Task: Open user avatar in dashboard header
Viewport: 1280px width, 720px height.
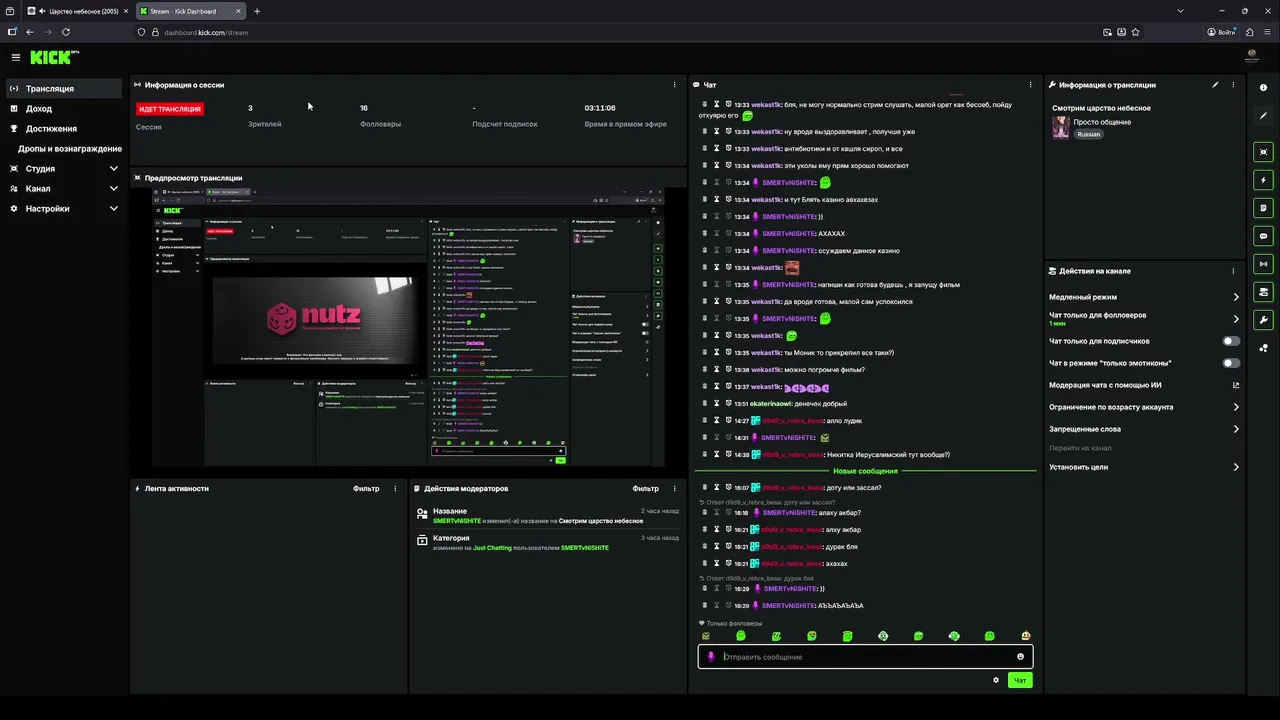Action: pyautogui.click(x=1252, y=57)
